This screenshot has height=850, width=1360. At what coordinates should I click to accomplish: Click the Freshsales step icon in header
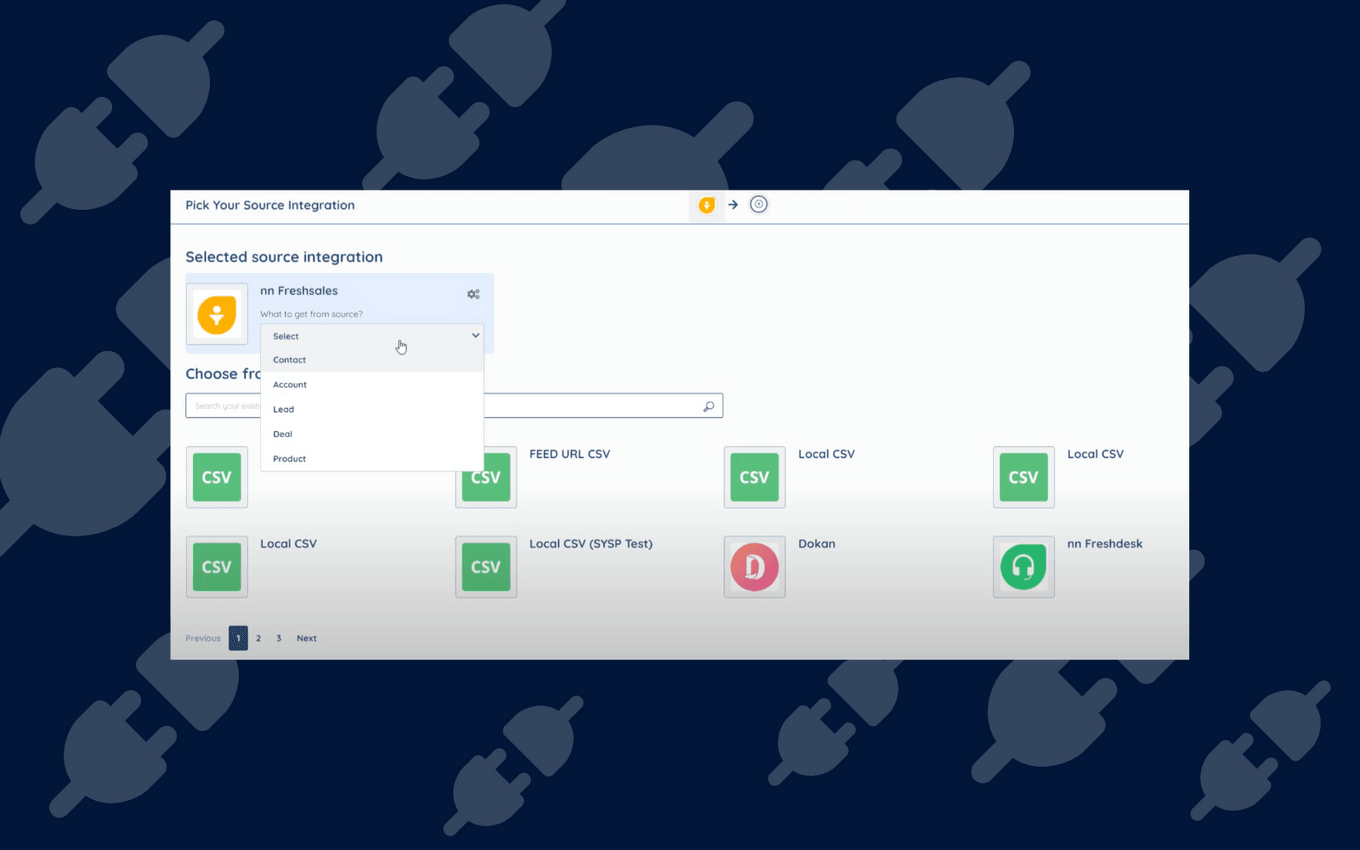(706, 205)
